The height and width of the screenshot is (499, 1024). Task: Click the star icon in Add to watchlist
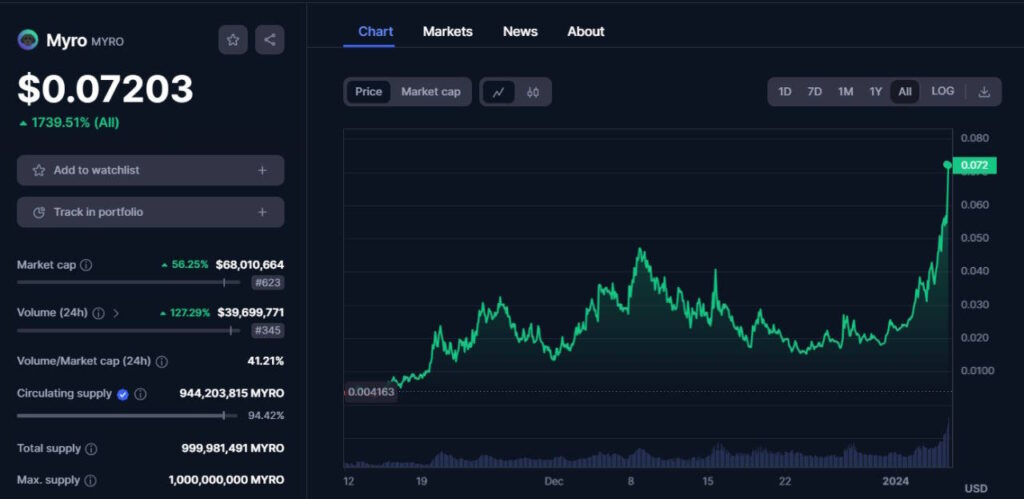39,170
